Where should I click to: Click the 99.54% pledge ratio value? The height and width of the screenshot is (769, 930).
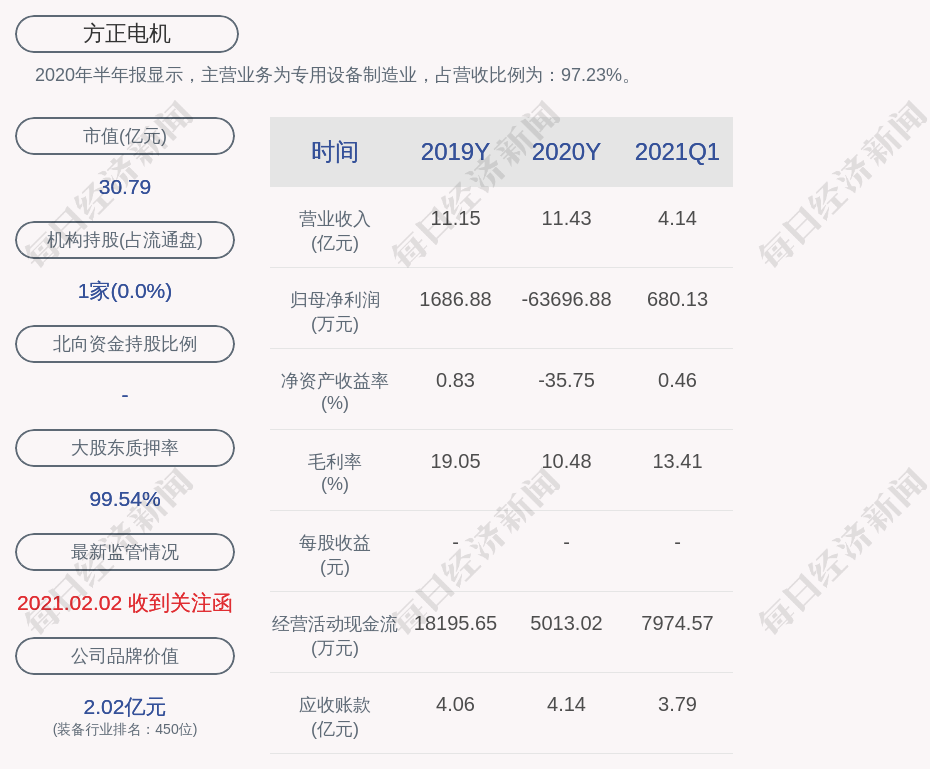(125, 499)
